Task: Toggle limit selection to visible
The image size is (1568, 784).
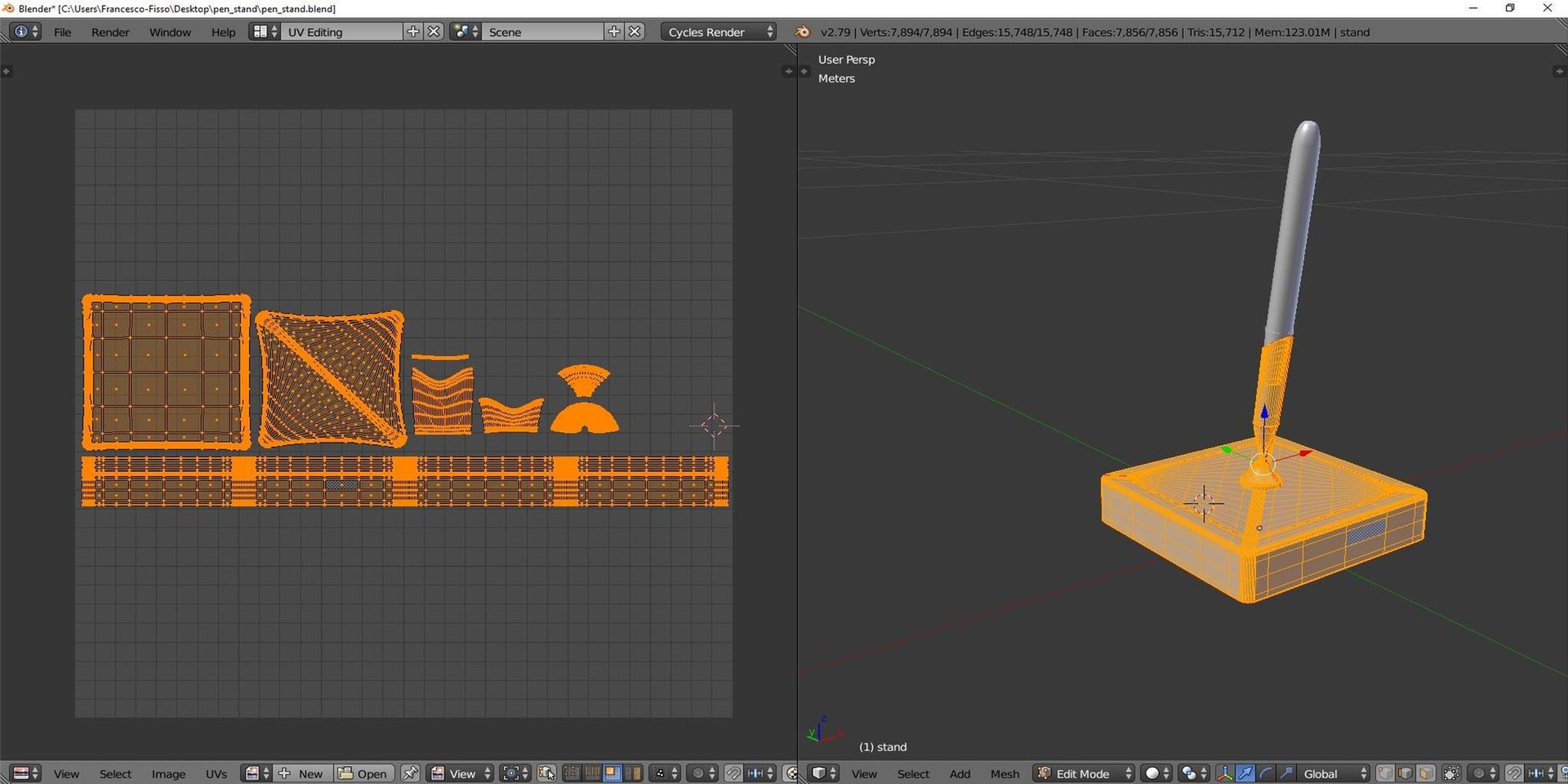Action: click(x=1451, y=773)
